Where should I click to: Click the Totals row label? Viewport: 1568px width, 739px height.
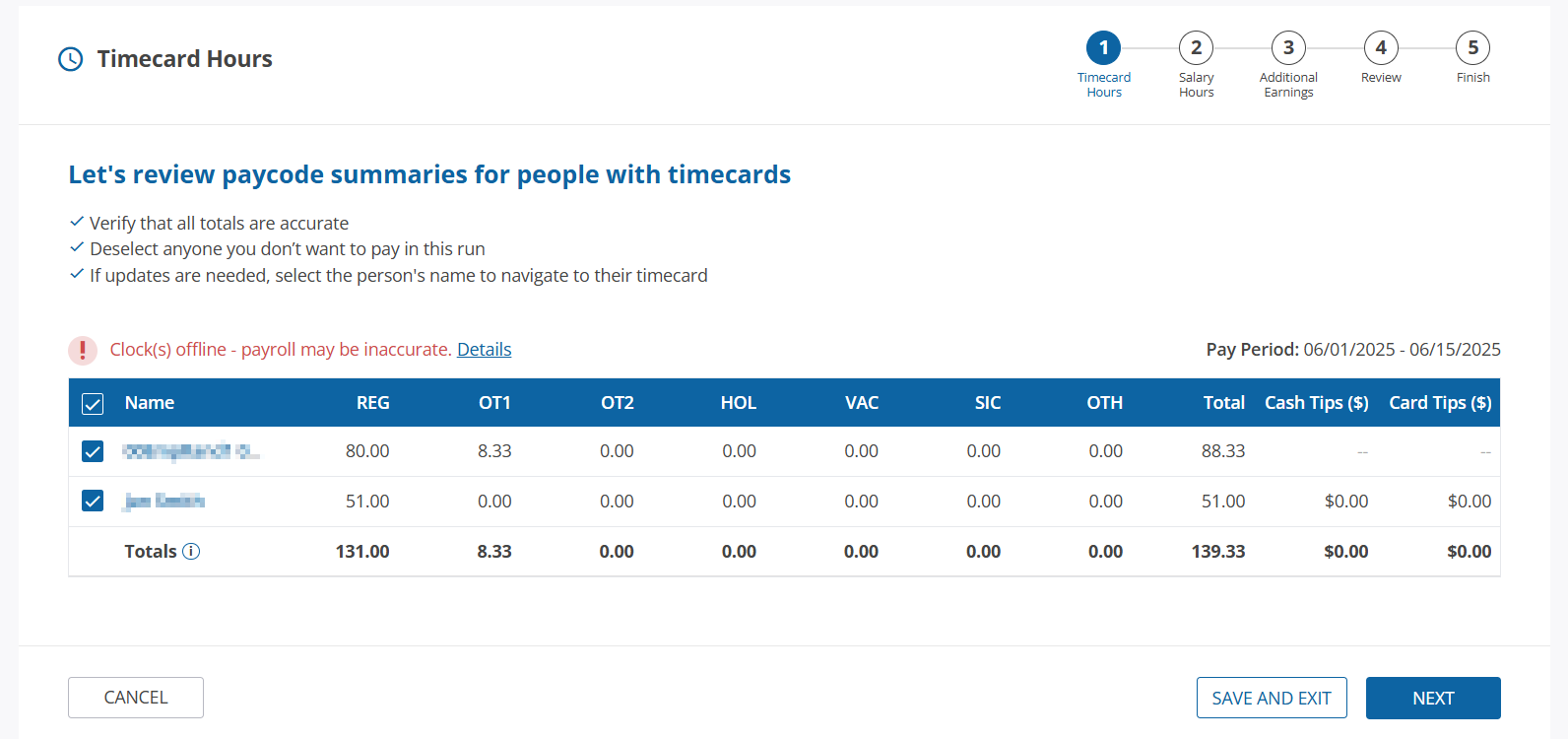[x=151, y=552]
